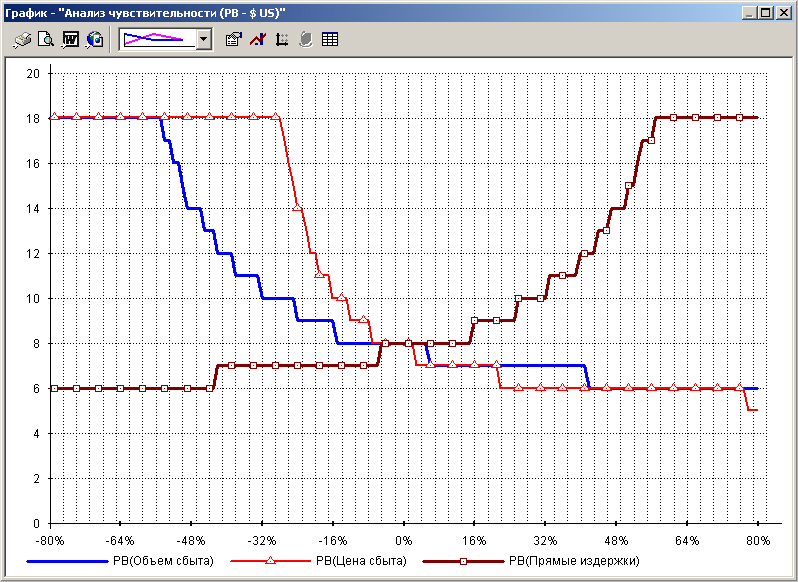Viewport: 798px width, 582px height.
Task: Click the y-axis label 16
Action: (x=33, y=163)
